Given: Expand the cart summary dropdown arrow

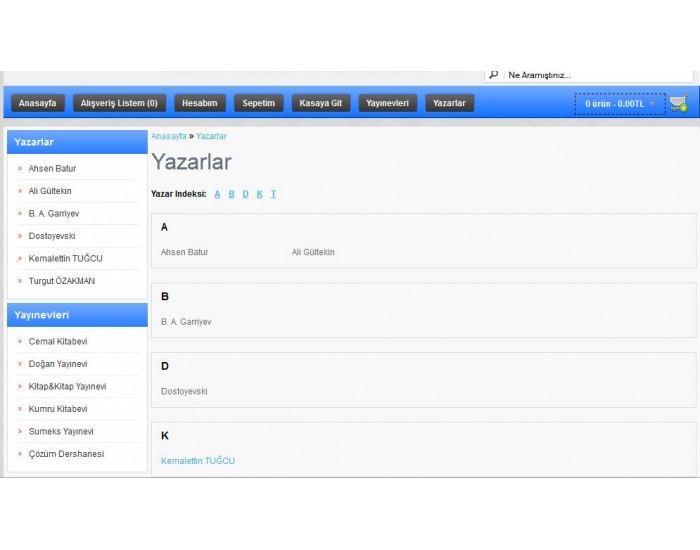Looking at the screenshot, I should [x=652, y=104].
